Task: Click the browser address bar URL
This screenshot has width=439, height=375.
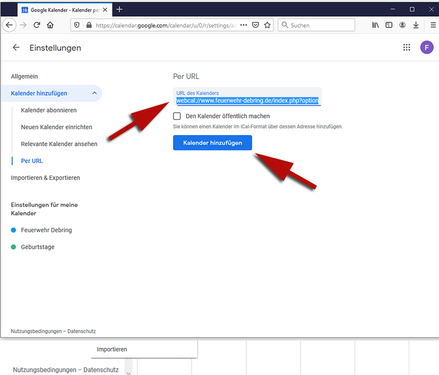Action: click(166, 25)
